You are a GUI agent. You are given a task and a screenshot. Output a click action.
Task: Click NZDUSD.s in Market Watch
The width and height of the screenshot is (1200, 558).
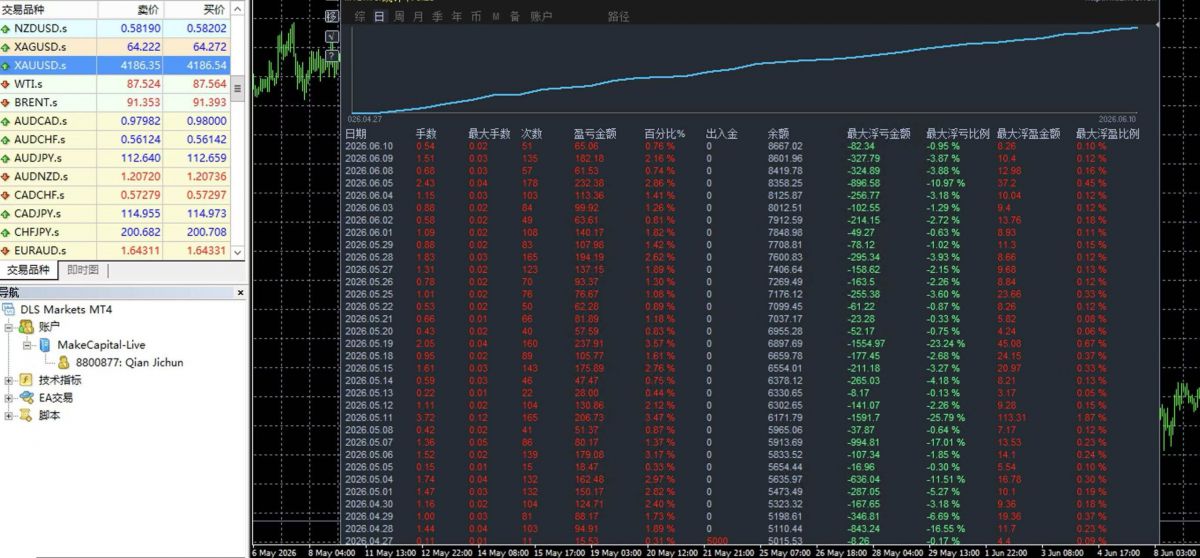click(x=115, y=28)
